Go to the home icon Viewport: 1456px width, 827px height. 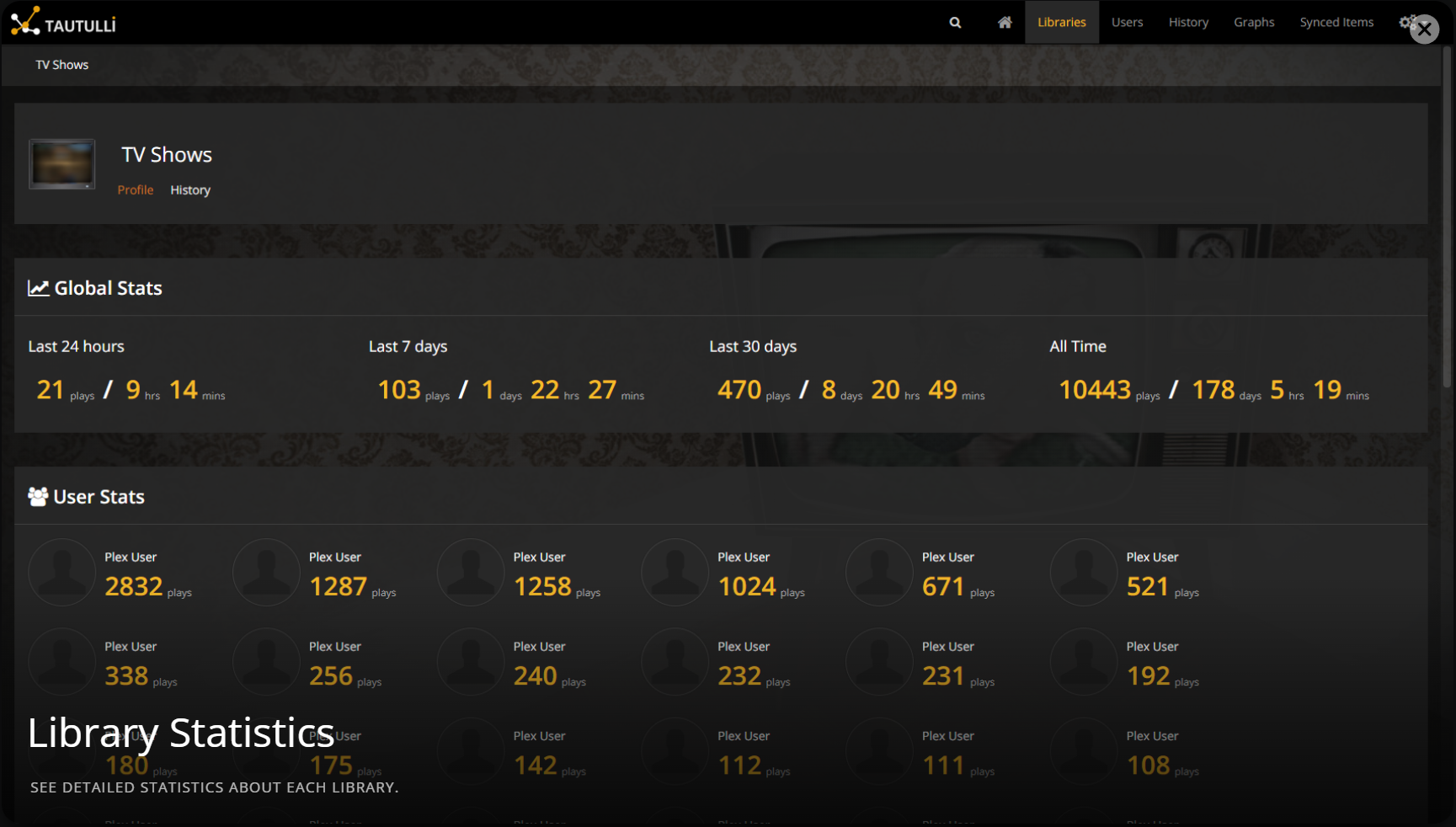point(1005,23)
